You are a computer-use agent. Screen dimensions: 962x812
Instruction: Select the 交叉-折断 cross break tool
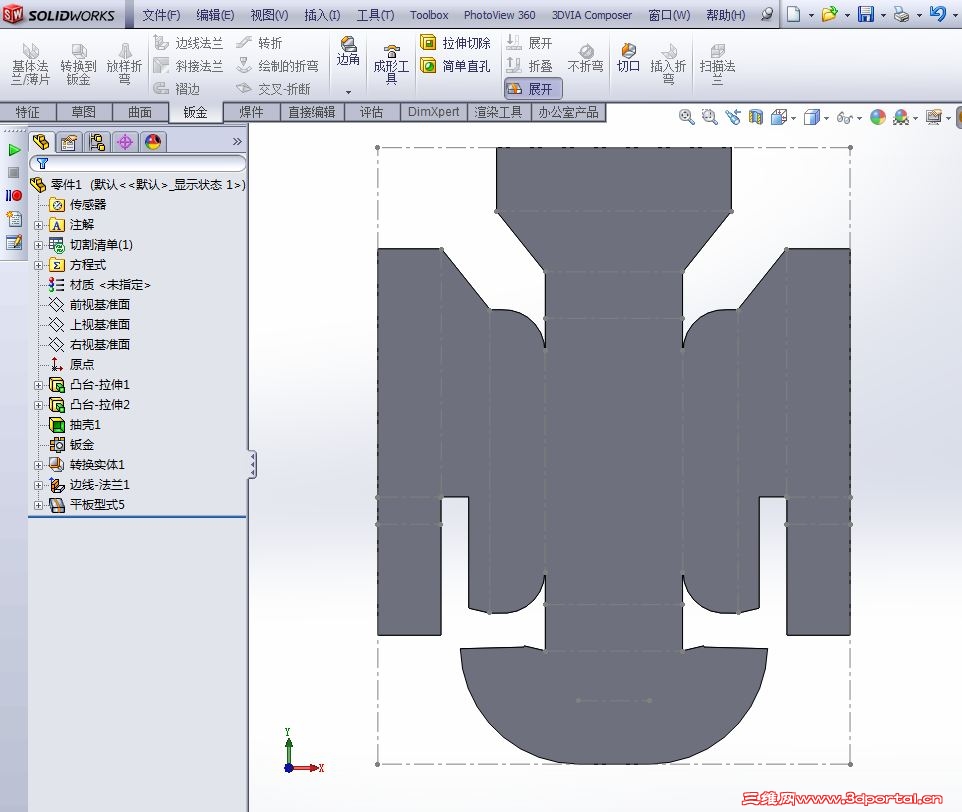(x=274, y=89)
